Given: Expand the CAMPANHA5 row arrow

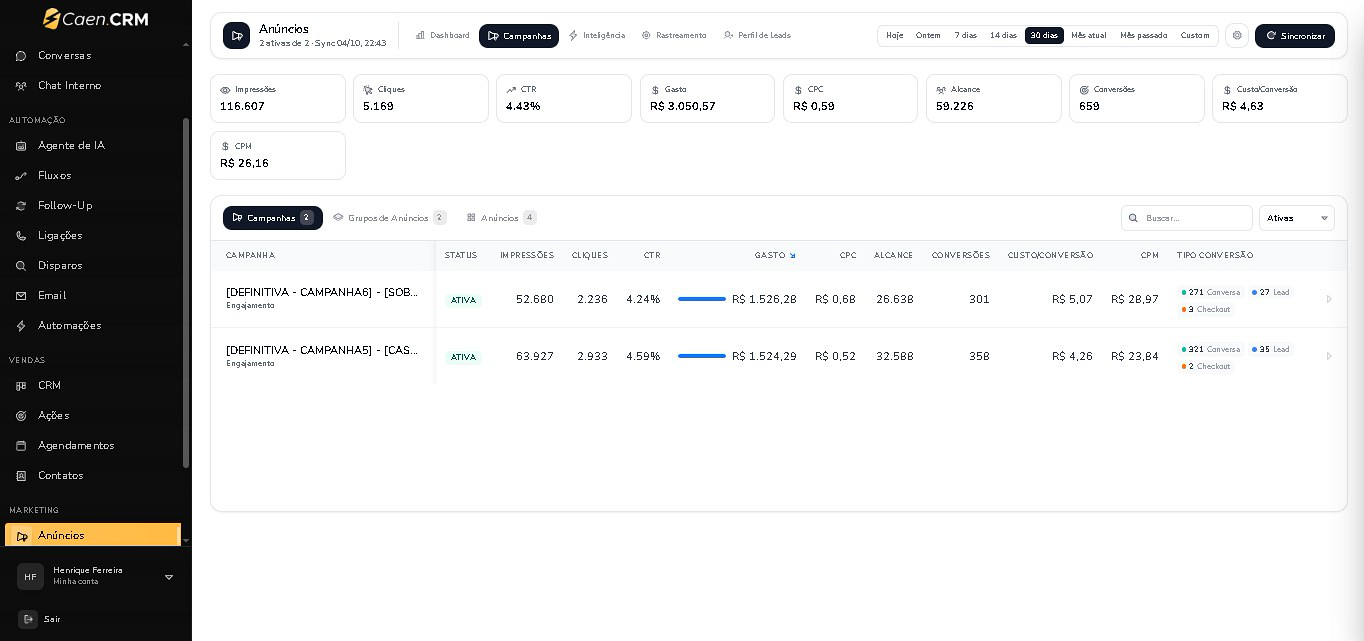Looking at the screenshot, I should tap(1329, 356).
